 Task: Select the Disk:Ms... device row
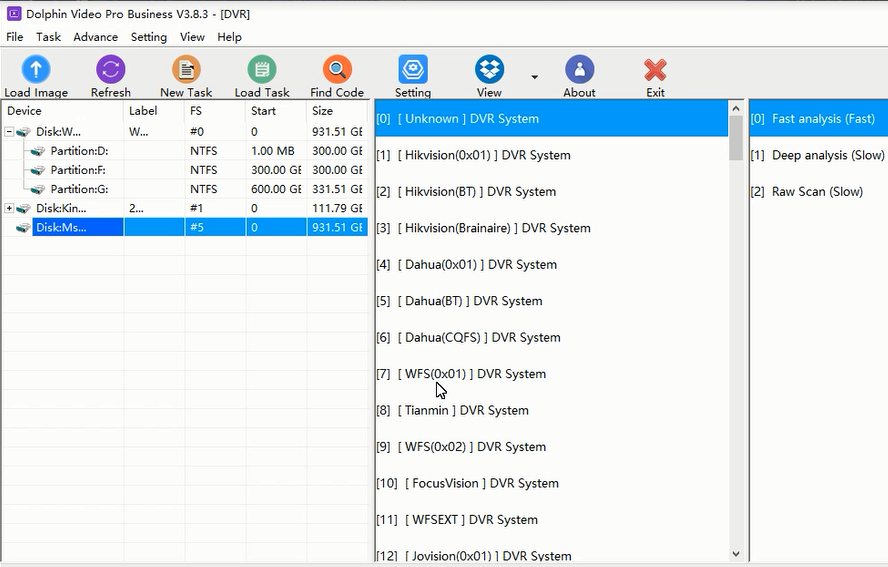pyautogui.click(x=185, y=228)
